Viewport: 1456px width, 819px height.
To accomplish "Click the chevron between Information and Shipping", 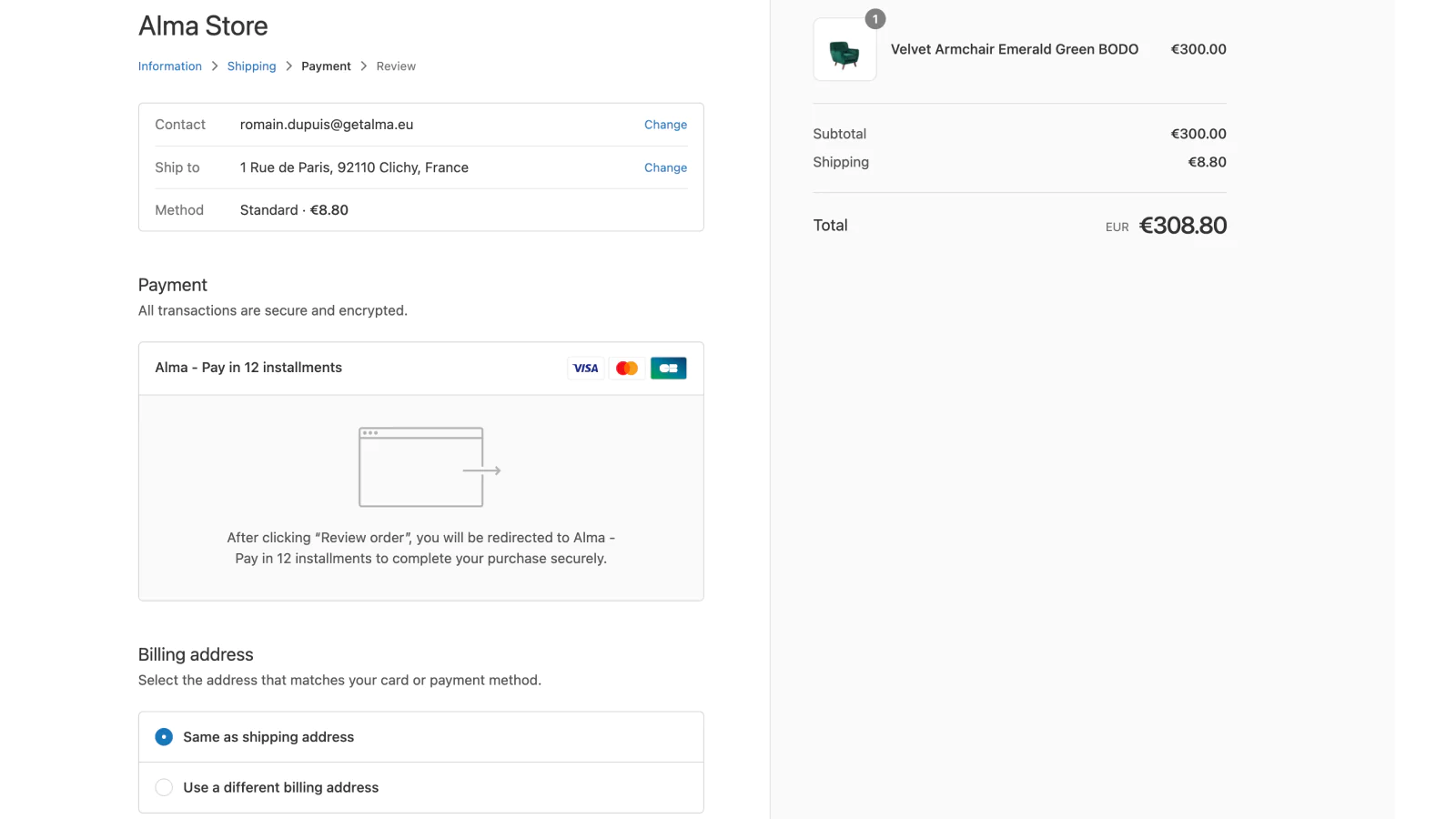I will (x=215, y=66).
